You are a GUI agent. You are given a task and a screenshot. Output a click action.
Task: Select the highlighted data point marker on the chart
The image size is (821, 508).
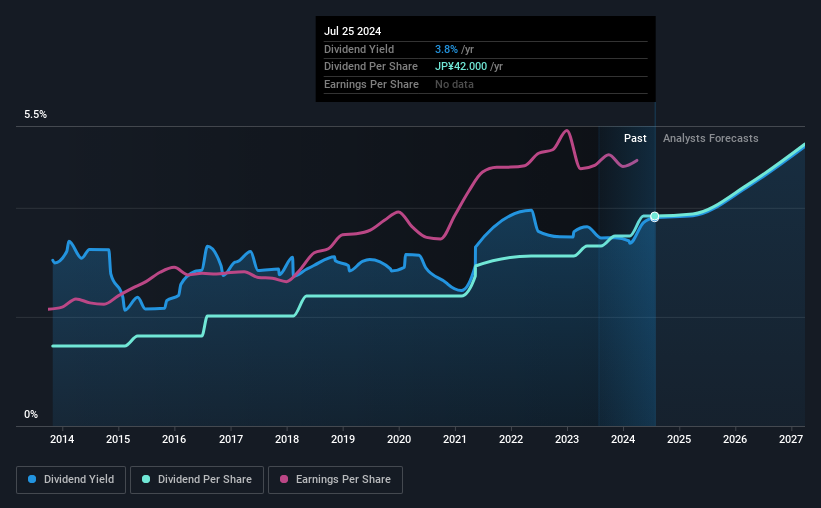coord(654,216)
